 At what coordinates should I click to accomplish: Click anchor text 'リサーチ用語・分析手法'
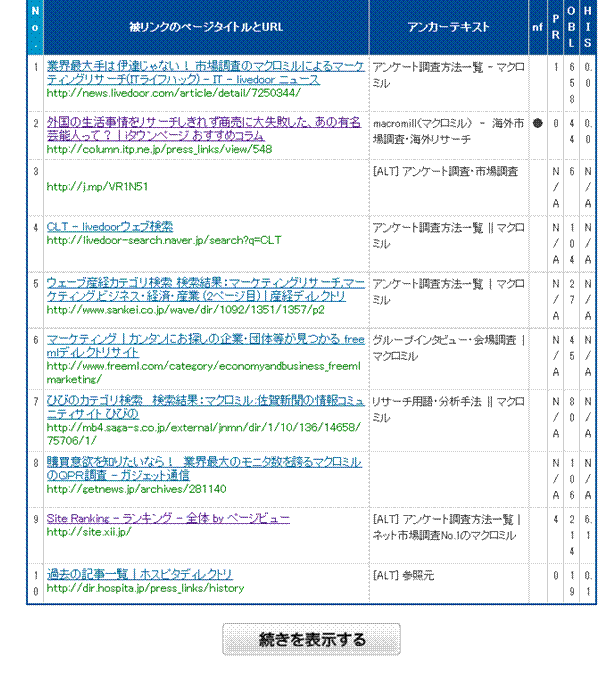pos(427,402)
